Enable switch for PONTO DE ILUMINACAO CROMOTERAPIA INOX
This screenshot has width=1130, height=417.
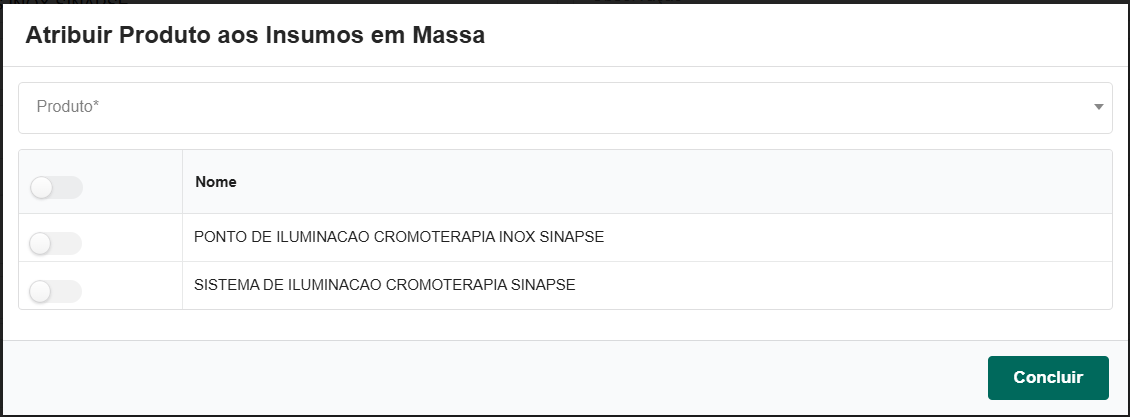pyautogui.click(x=56, y=243)
